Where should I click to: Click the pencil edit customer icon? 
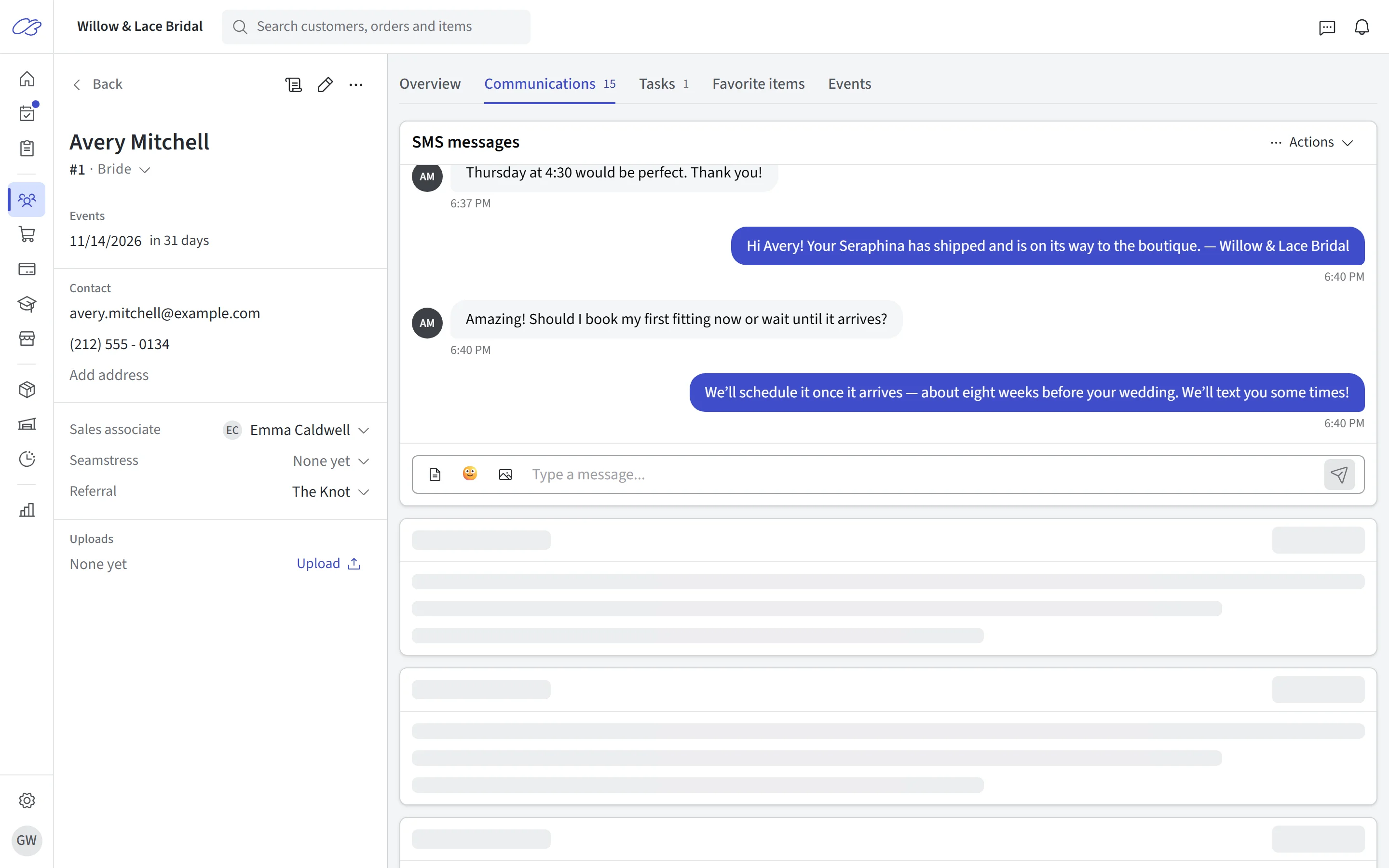pyautogui.click(x=325, y=84)
